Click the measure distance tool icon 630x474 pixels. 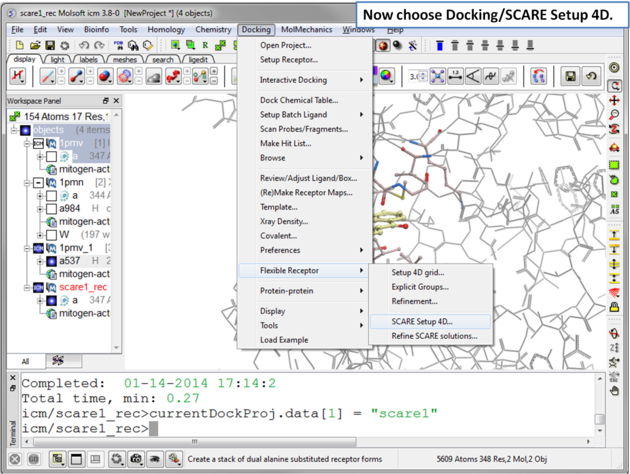pos(456,77)
